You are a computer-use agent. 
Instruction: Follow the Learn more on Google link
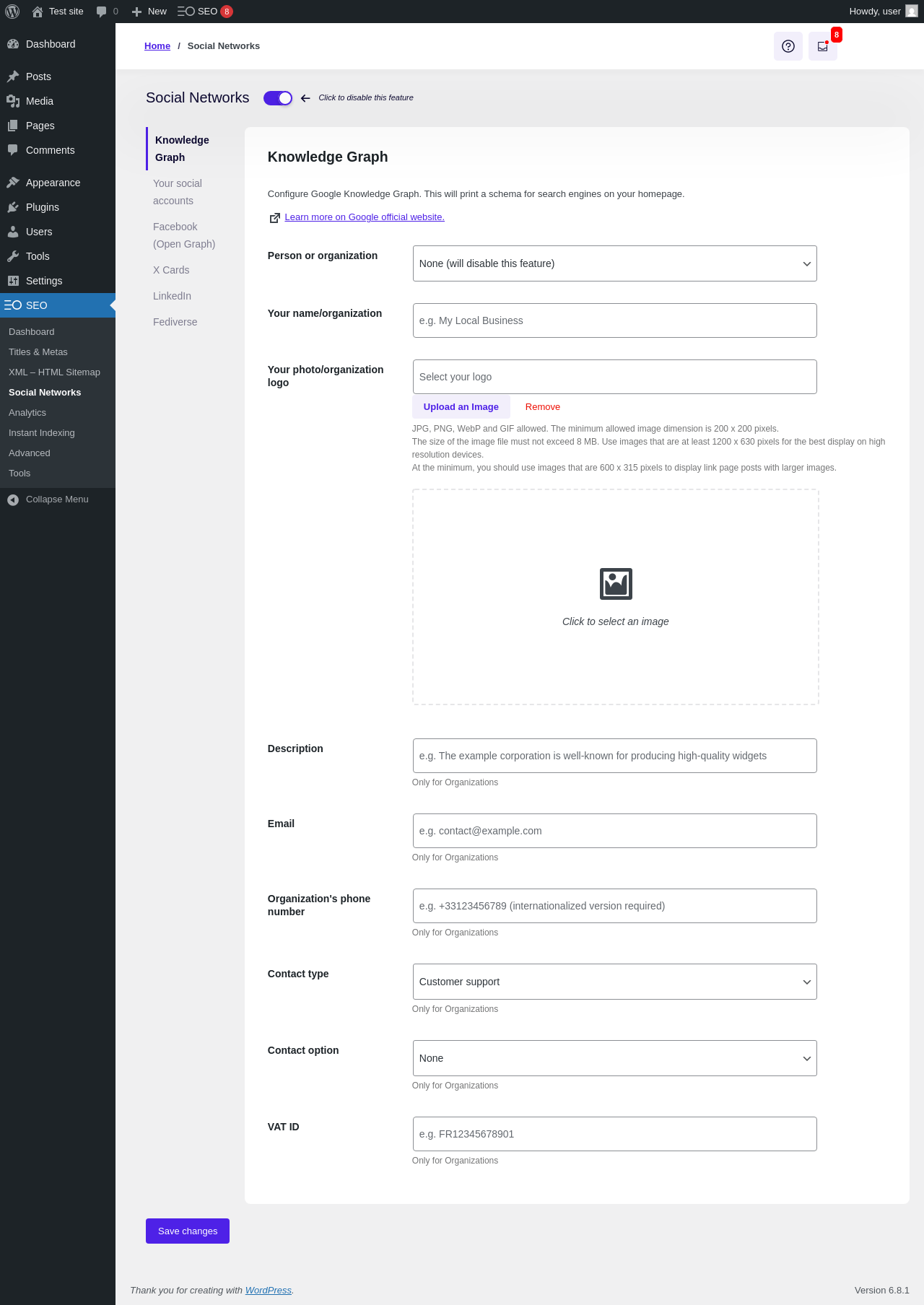pos(365,217)
